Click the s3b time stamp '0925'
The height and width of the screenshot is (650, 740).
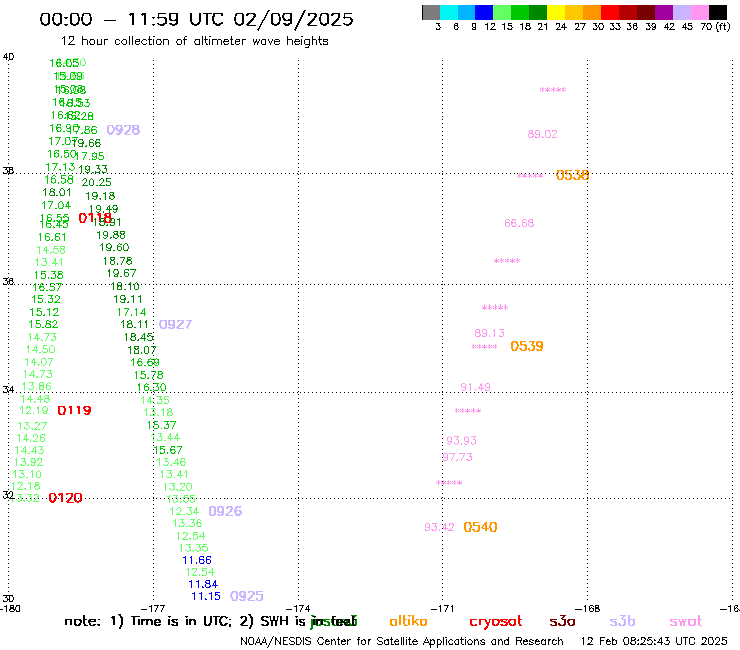[x=246, y=596]
